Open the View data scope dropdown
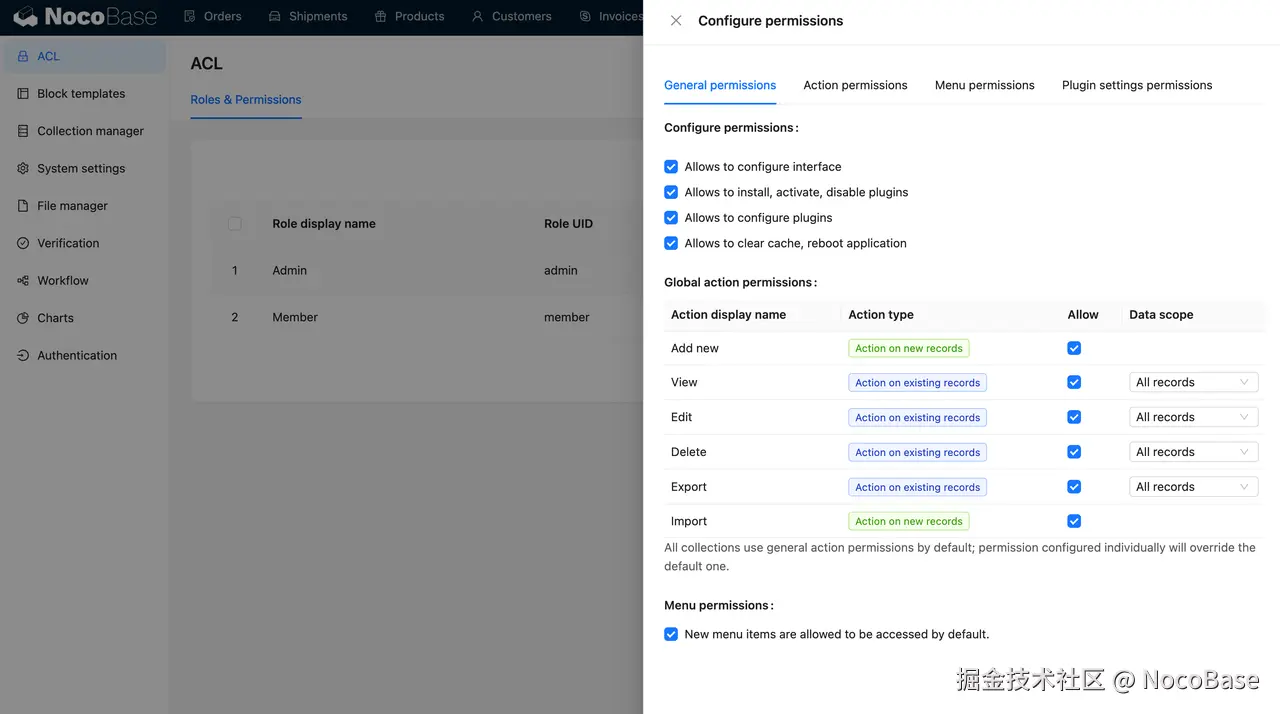The height and width of the screenshot is (714, 1280). (1193, 382)
